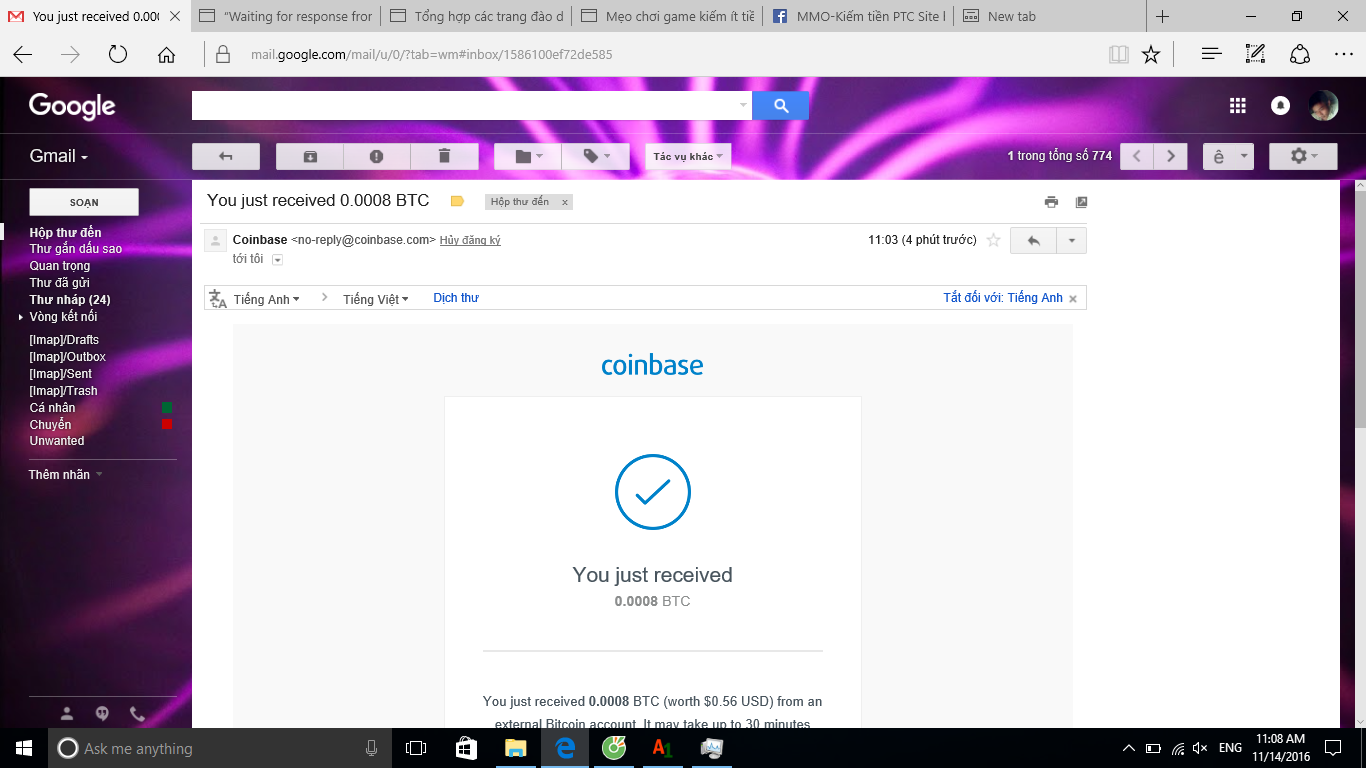Open 'Thư gắn dấu sao' starred mail
Image resolution: width=1366 pixels, height=768 pixels.
tap(76, 249)
